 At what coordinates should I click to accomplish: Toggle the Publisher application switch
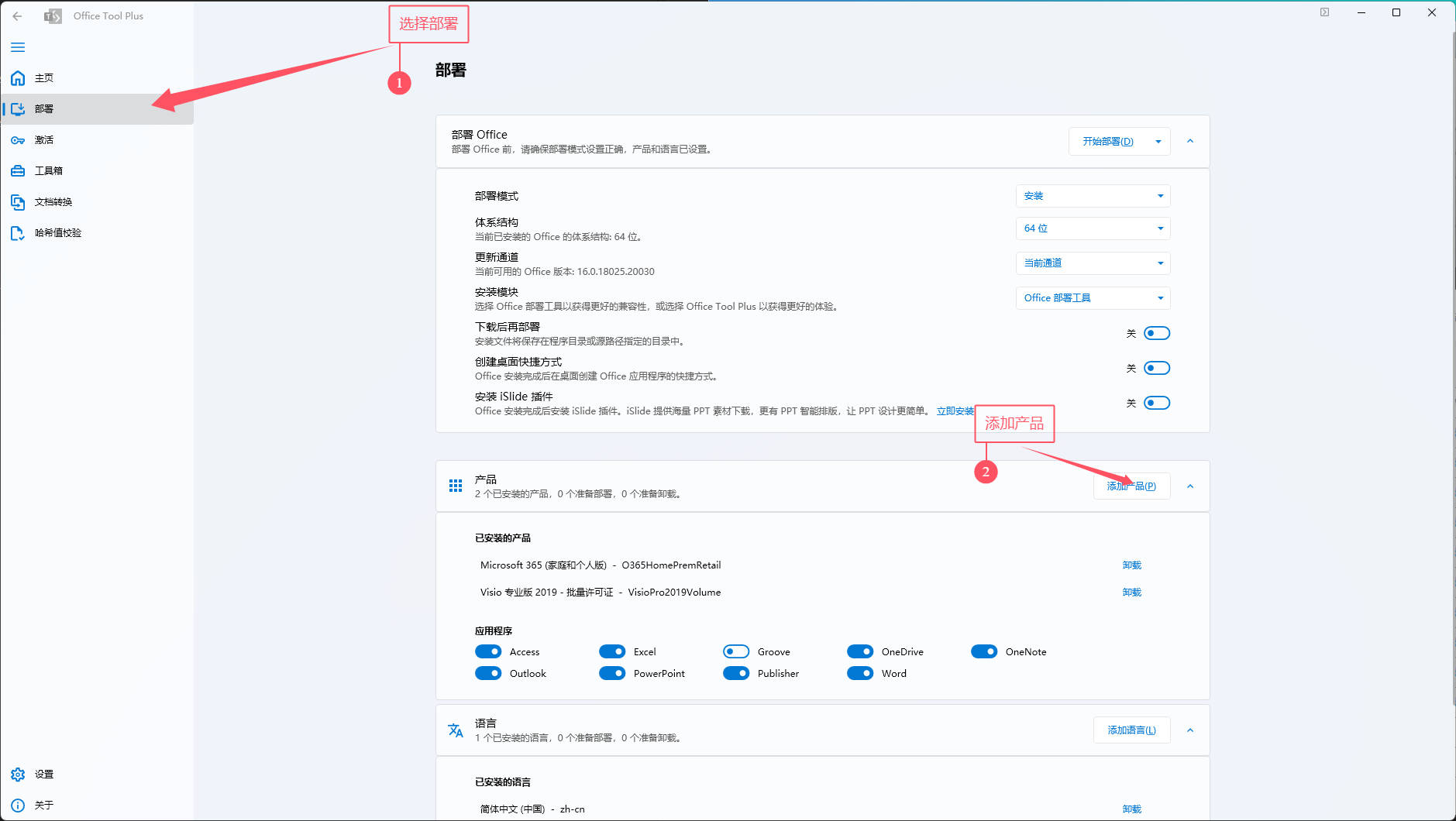pos(736,674)
